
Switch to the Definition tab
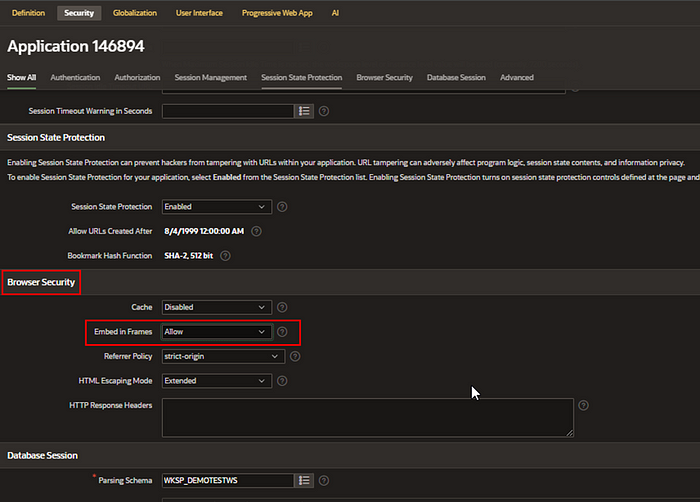29,13
